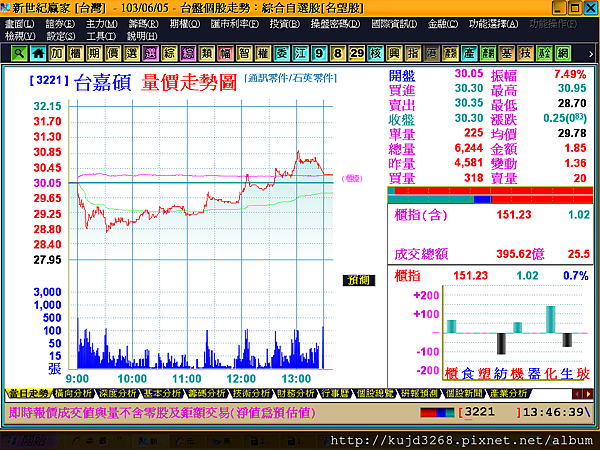Click the 預測 button beside the chart

pyautogui.click(x=359, y=280)
